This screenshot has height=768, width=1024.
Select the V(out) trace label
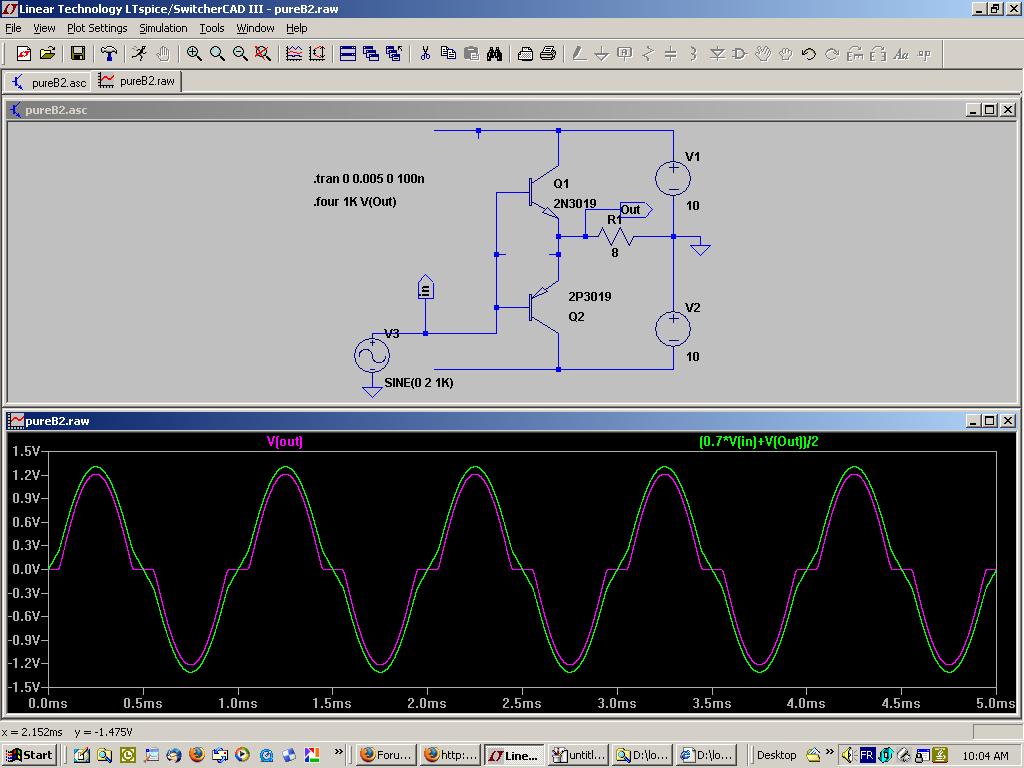(x=284, y=441)
